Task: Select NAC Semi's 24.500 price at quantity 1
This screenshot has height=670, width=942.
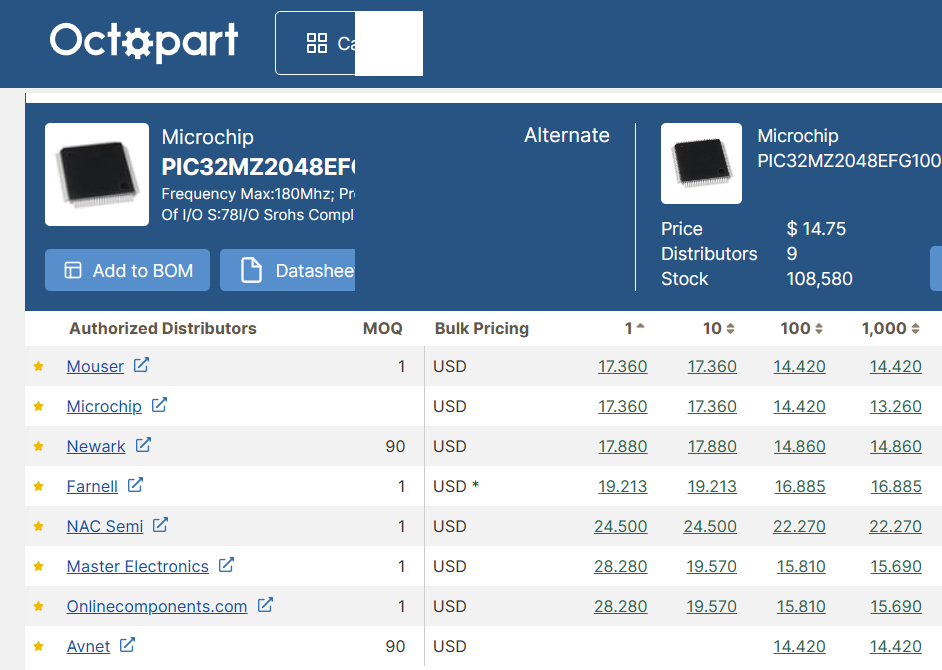Action: pyautogui.click(x=621, y=527)
